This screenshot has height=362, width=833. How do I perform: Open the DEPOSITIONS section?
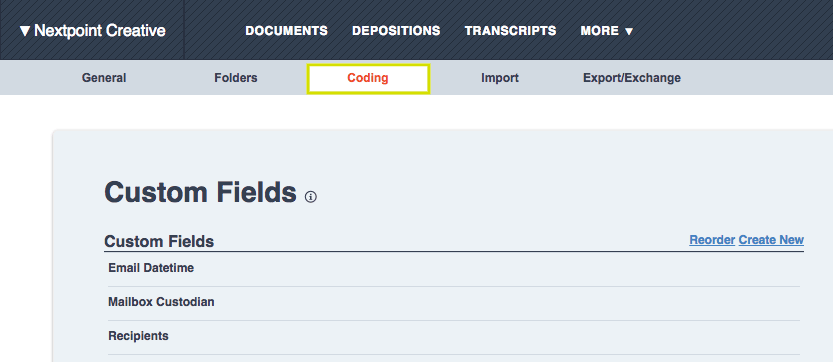[396, 31]
